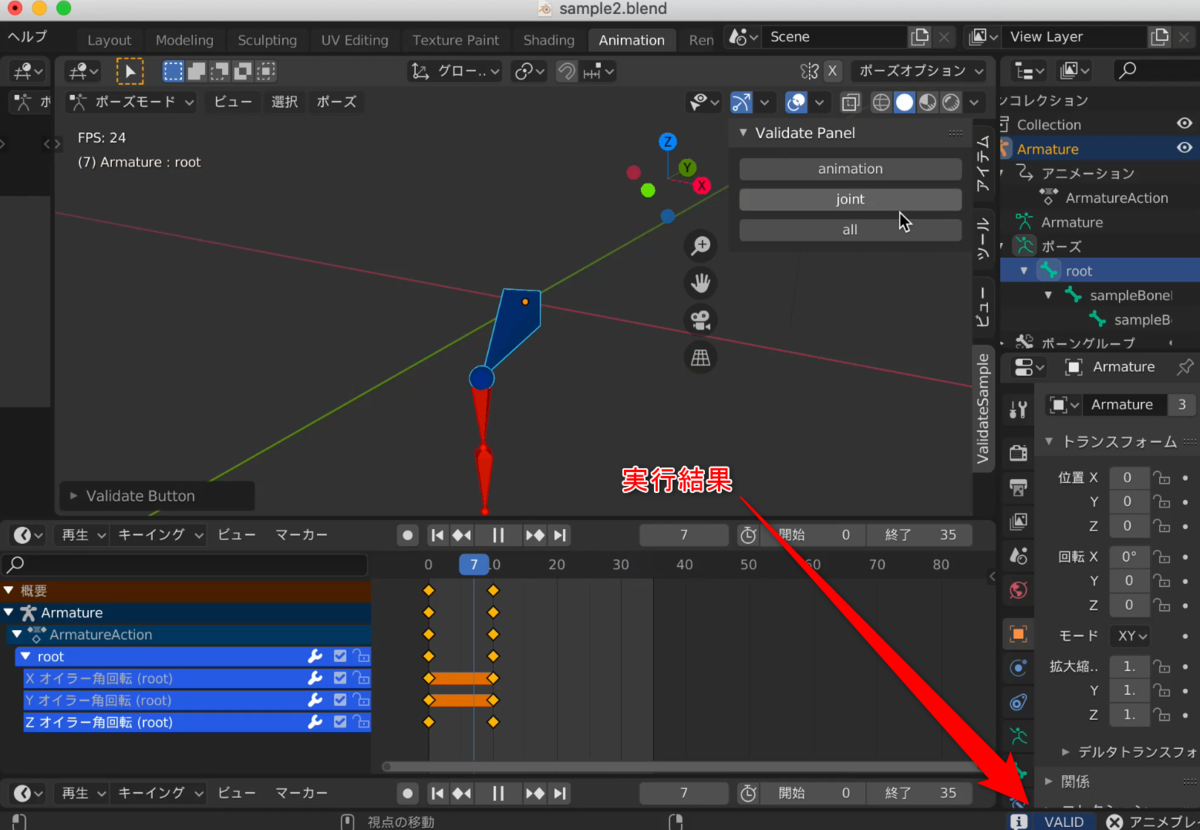Switch to camera view using camera gizmo
Viewport: 1200px width, 830px height.
tap(700, 320)
